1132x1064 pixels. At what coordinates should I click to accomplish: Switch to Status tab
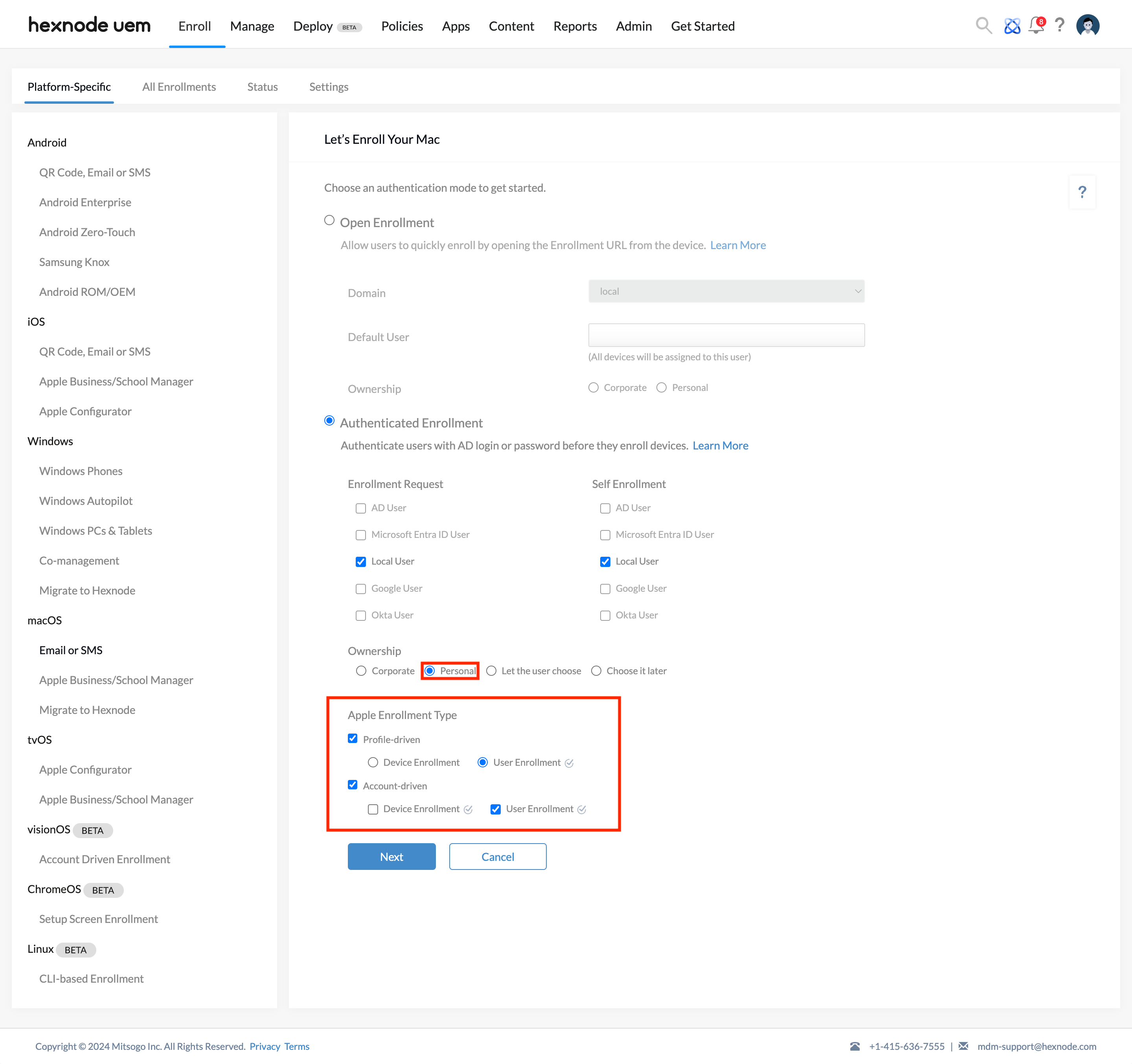coord(263,86)
